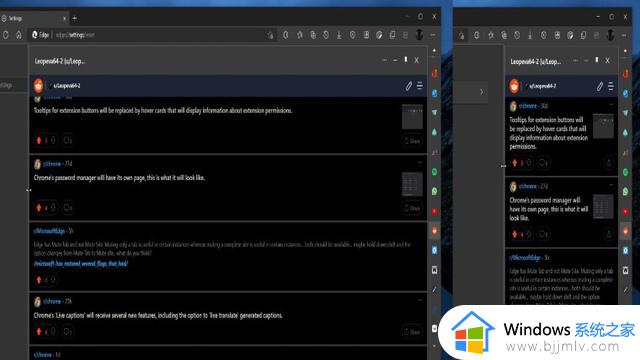The width and height of the screenshot is (640, 360).
Task: Click the refresh icon beside the home button
Action: pos(6,35)
